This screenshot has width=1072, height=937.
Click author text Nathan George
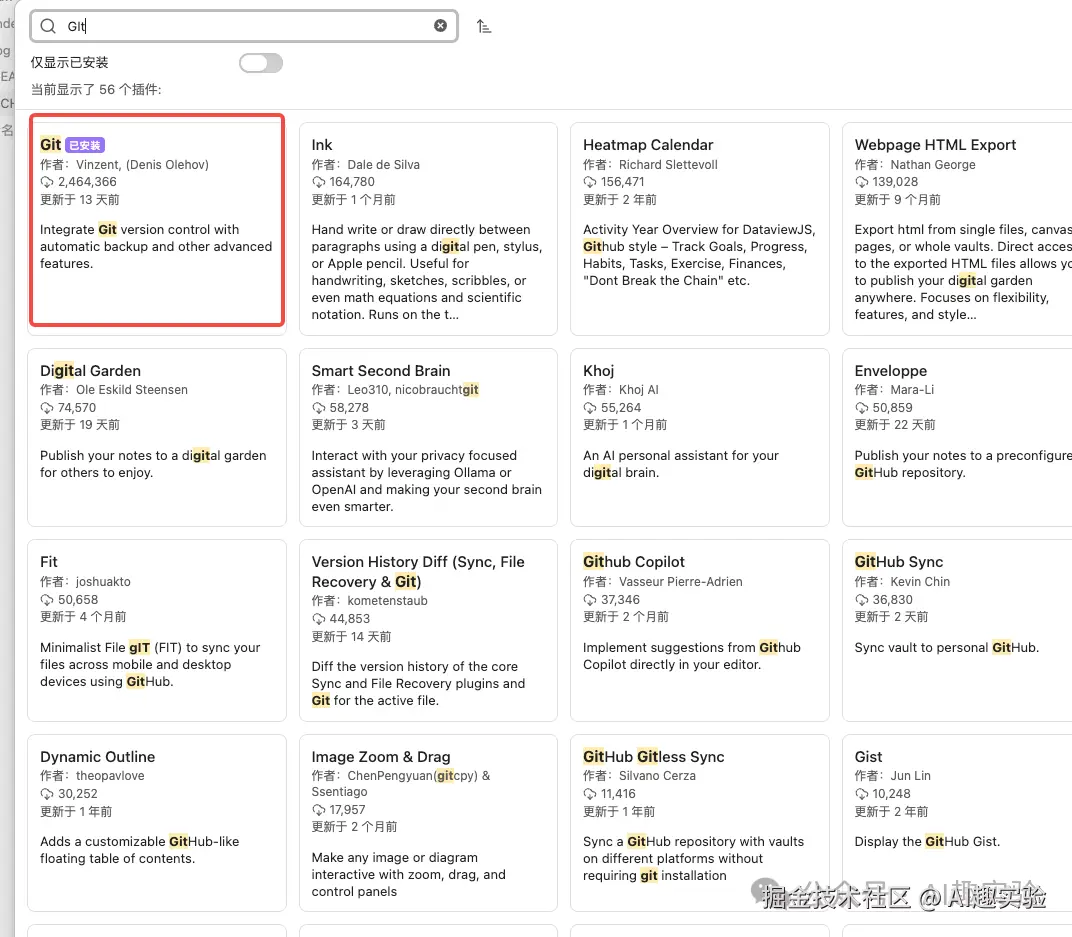coord(933,165)
